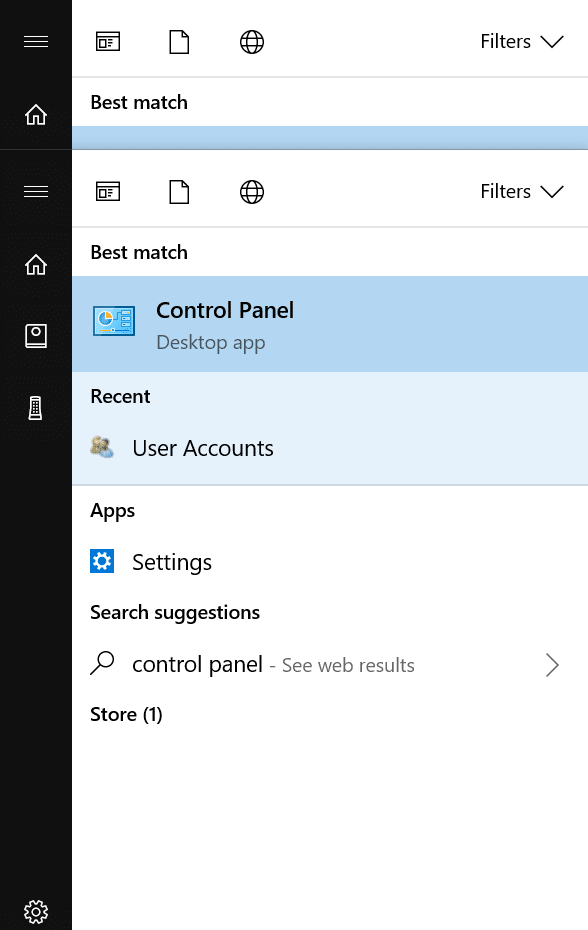
Task: Open the Store (1) results group
Action: pos(126,714)
